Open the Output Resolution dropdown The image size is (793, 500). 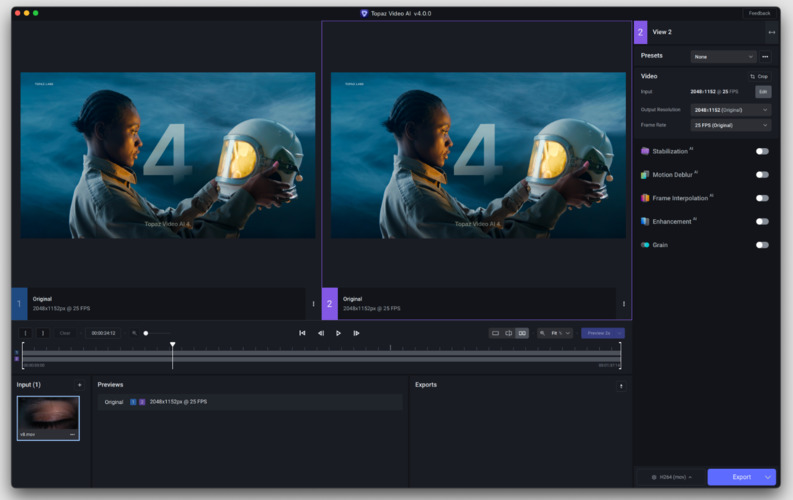[731, 110]
